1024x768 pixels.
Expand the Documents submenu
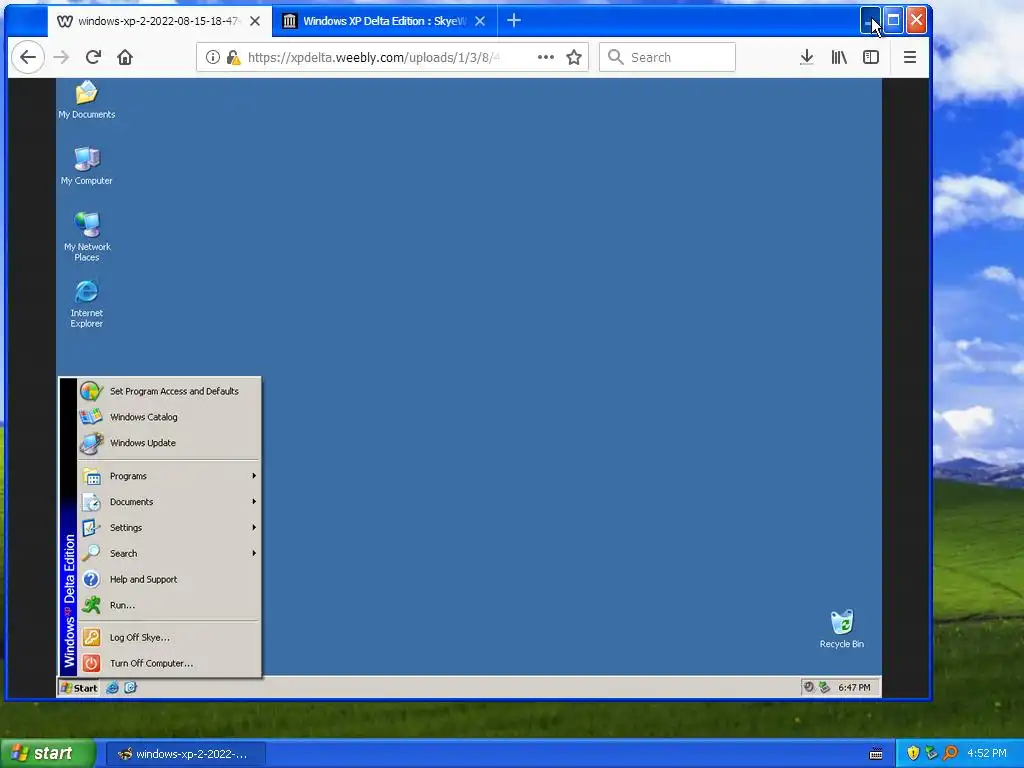169,502
